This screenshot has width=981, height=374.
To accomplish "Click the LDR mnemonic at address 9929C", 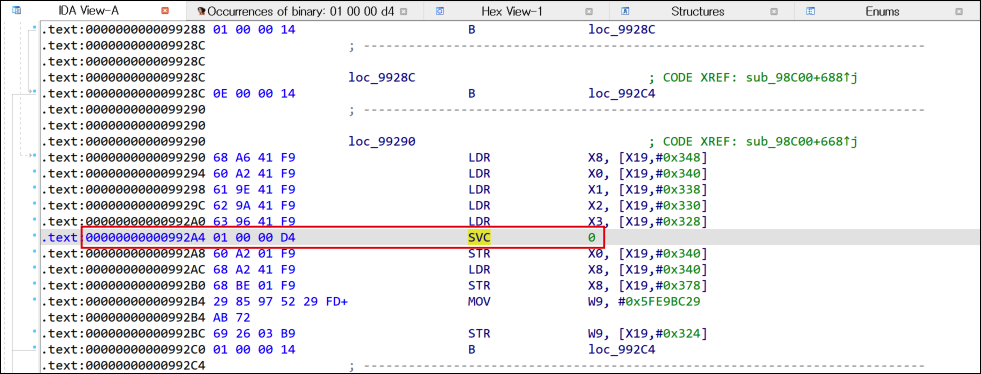I will [479, 205].
